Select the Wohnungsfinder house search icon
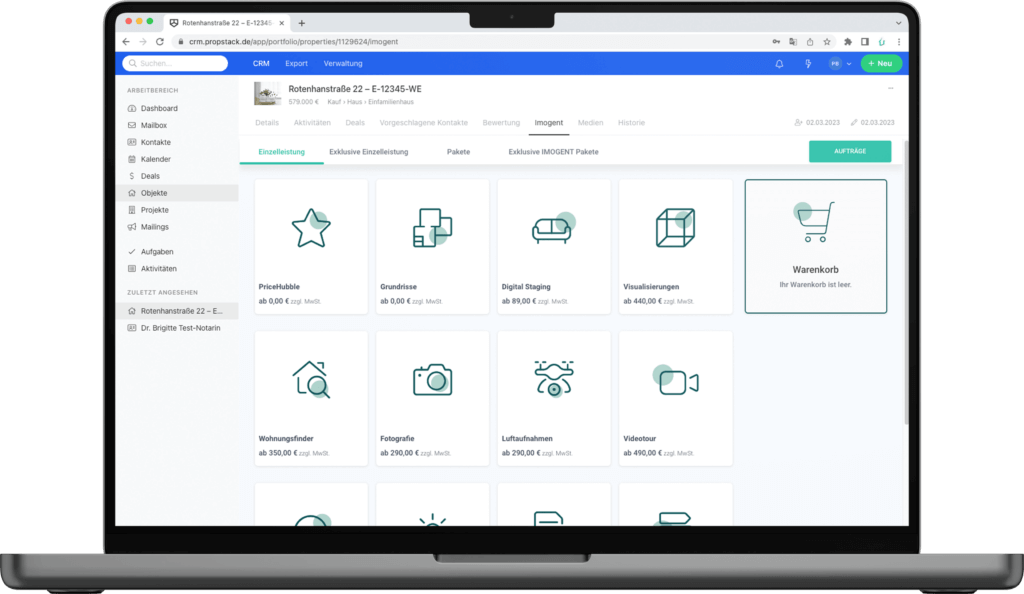Screen dimensions: 1024x594 pyautogui.click(x=311, y=379)
